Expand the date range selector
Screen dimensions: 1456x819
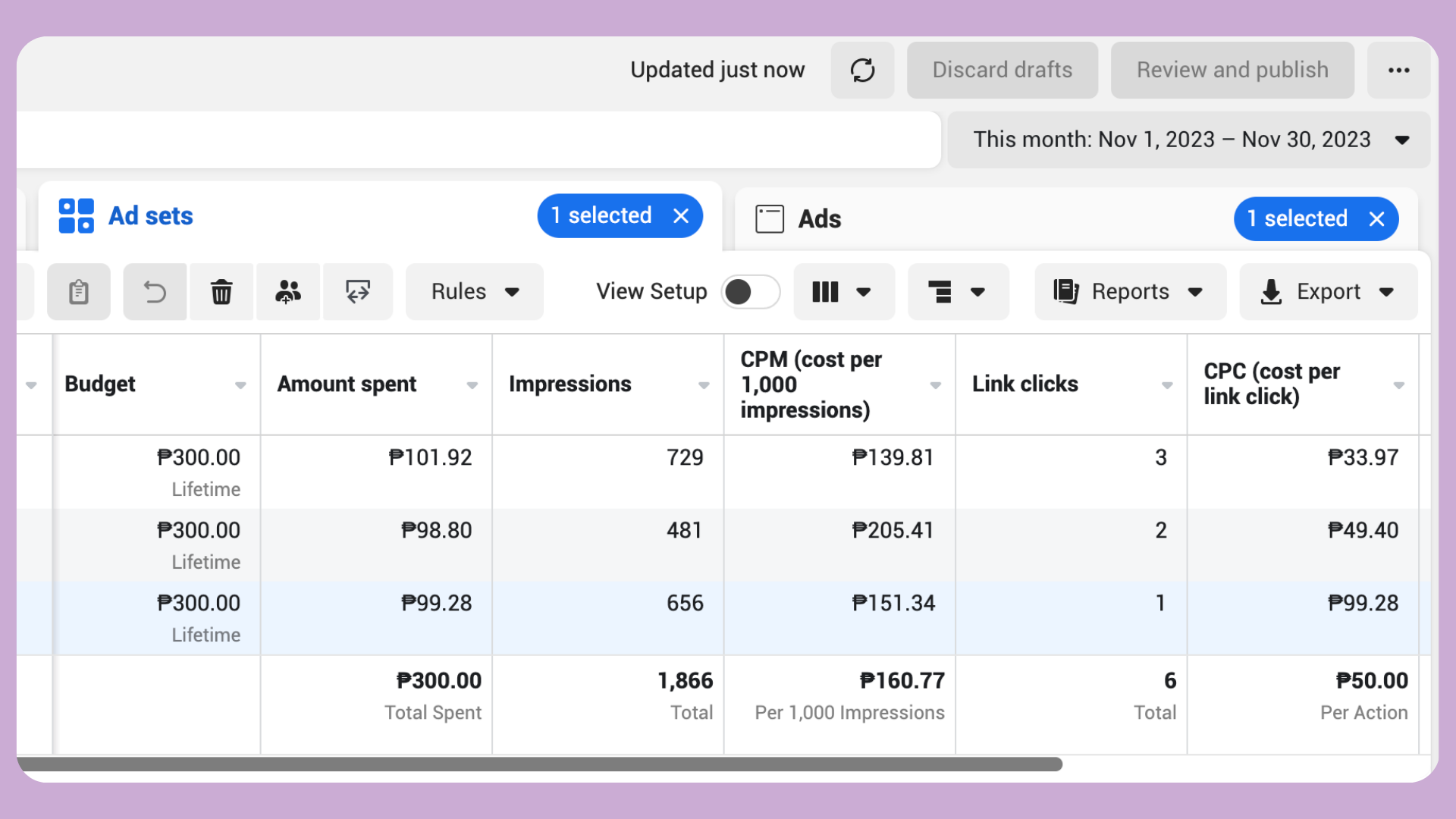pos(1188,140)
